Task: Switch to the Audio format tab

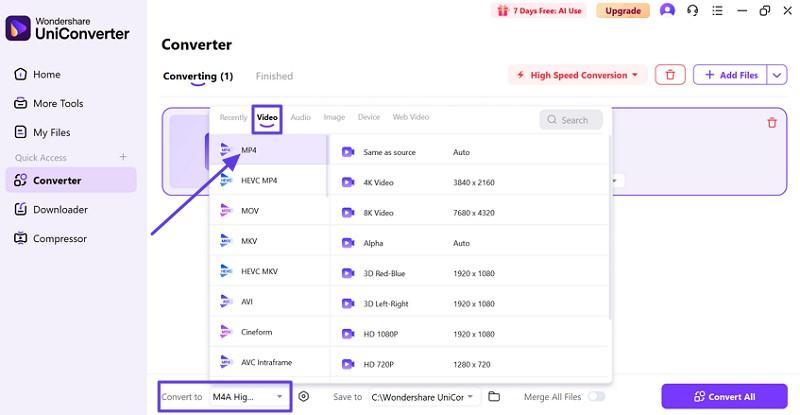Action: click(x=301, y=117)
